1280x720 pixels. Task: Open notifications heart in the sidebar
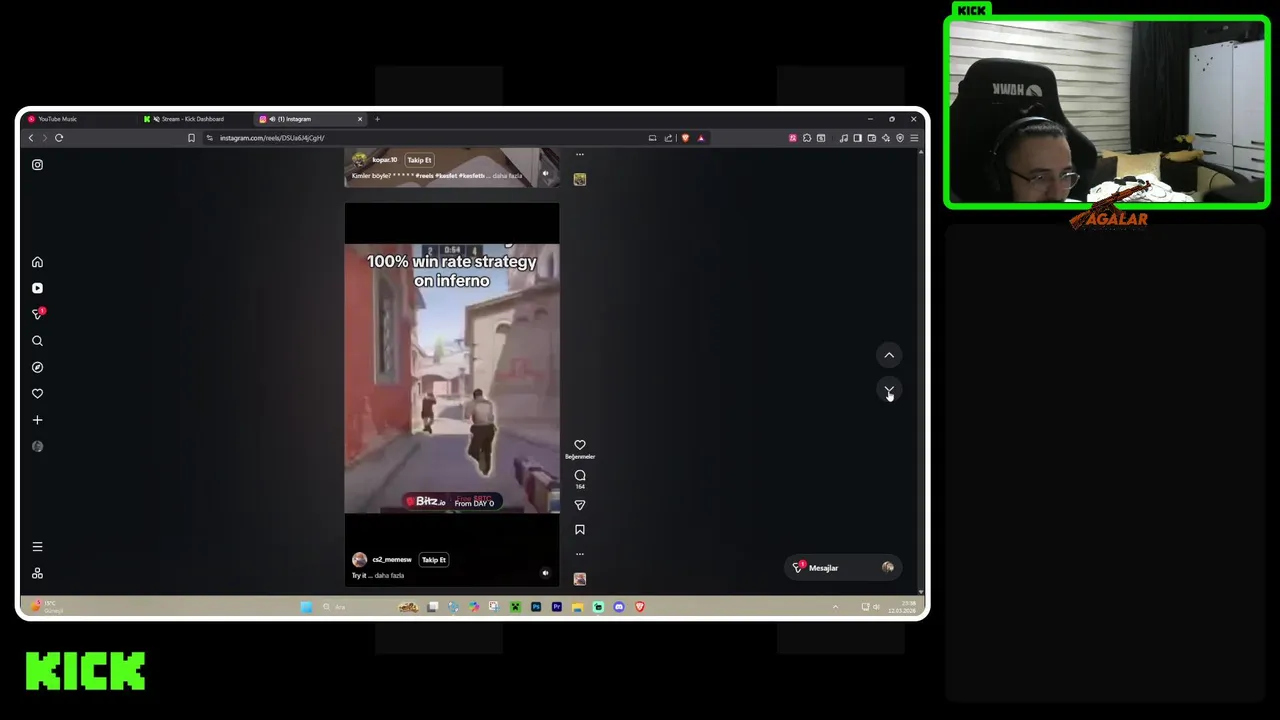(37, 394)
